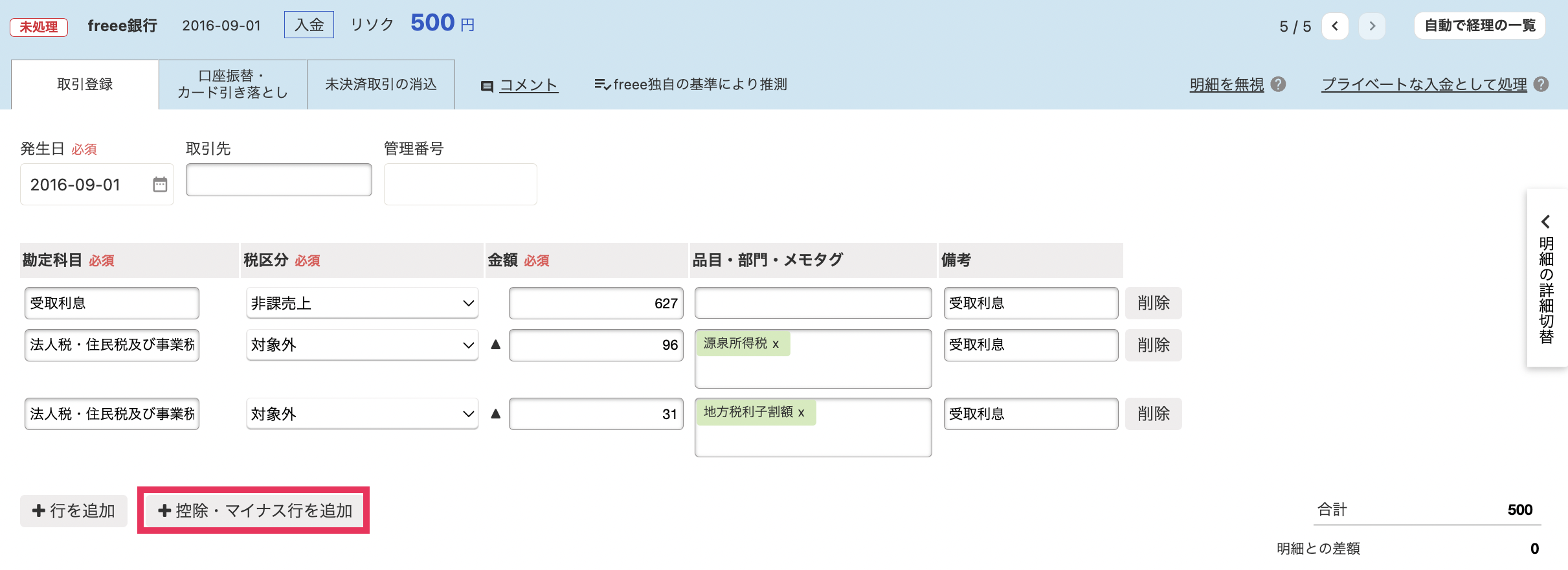Screen dimensions: 1568x570
Task: Open 自動で経理の一覧 list
Action: (1479, 26)
